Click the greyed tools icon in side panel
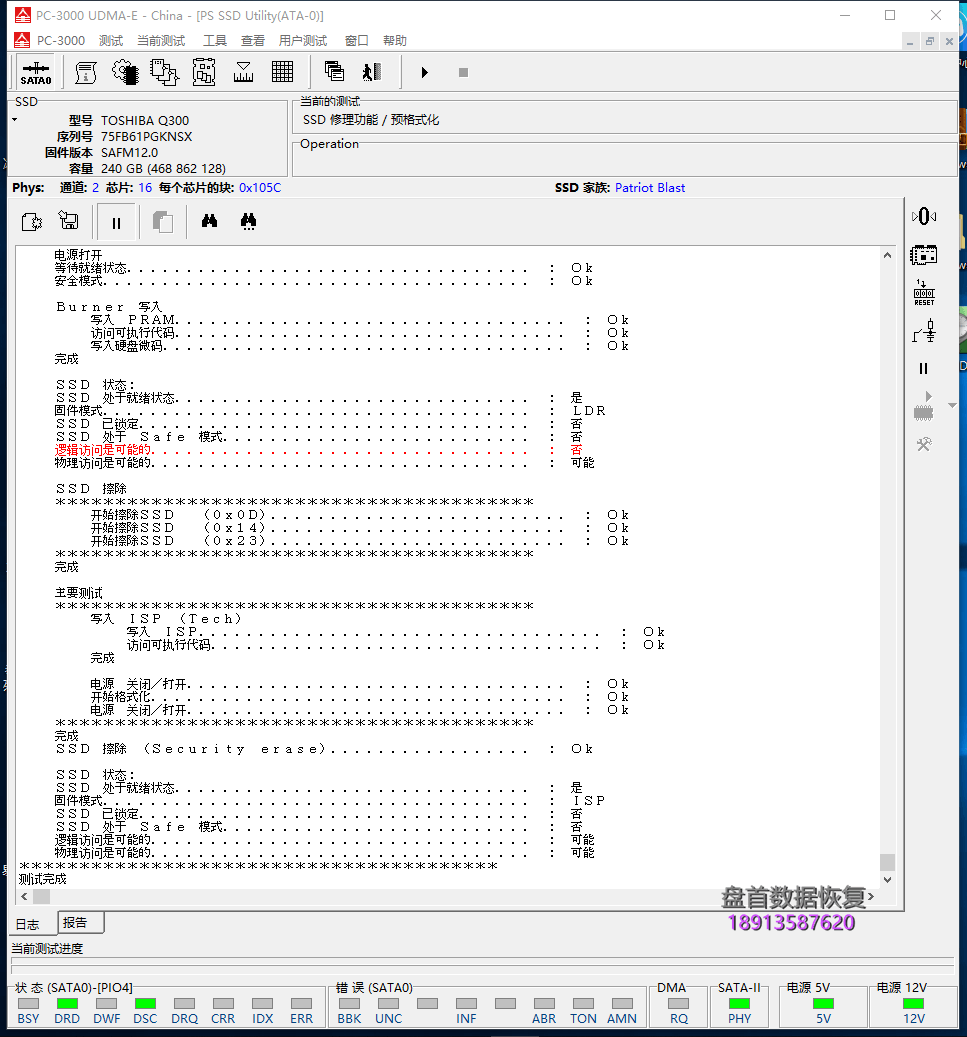The width and height of the screenshot is (967, 1037). click(x=924, y=444)
